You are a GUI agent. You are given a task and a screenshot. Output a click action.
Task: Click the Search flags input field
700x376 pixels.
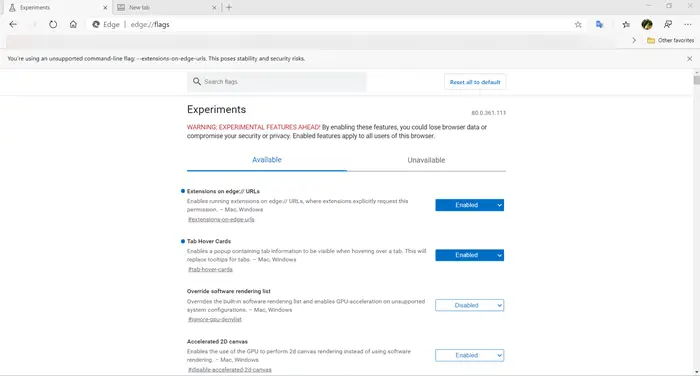(276, 82)
